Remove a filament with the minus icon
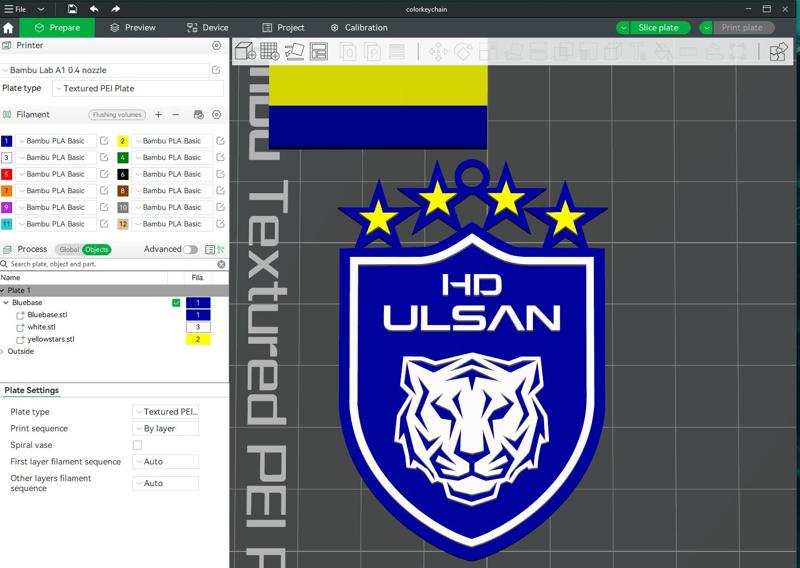800x568 pixels. (176, 115)
